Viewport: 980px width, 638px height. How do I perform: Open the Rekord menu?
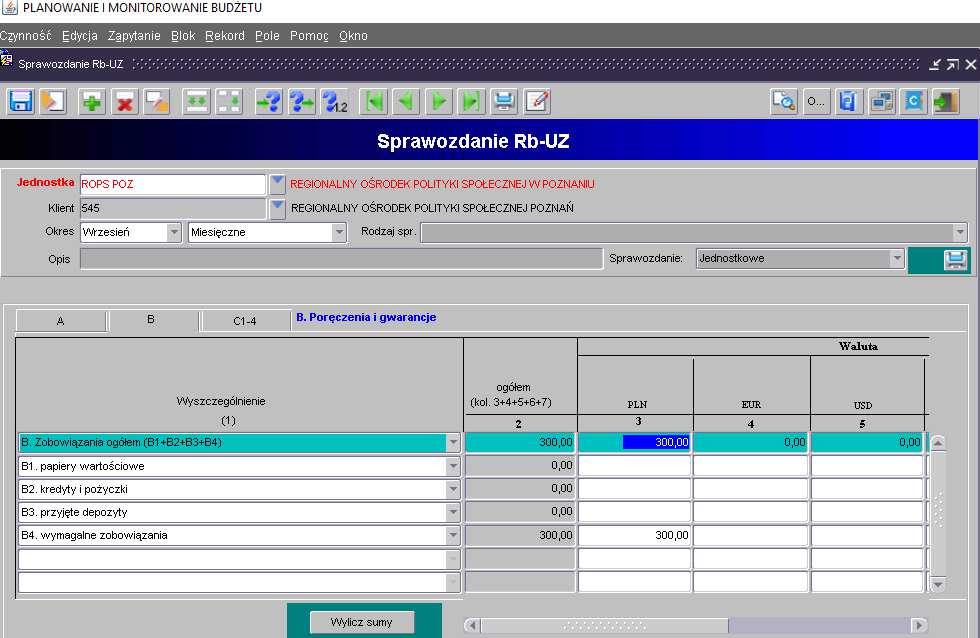point(225,36)
